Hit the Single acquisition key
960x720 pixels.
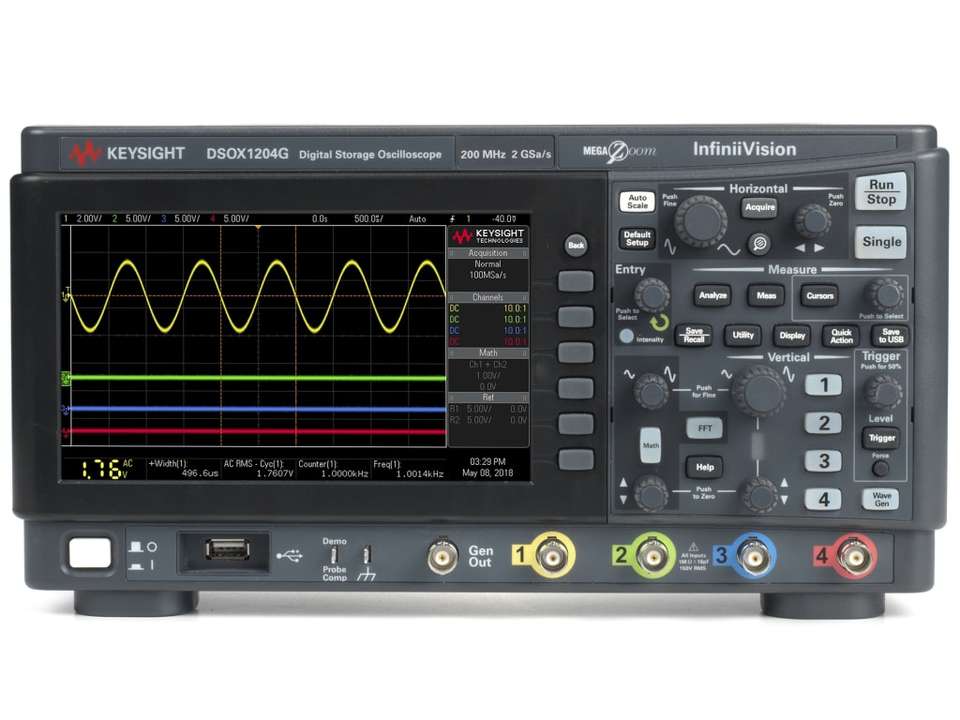pos(881,242)
